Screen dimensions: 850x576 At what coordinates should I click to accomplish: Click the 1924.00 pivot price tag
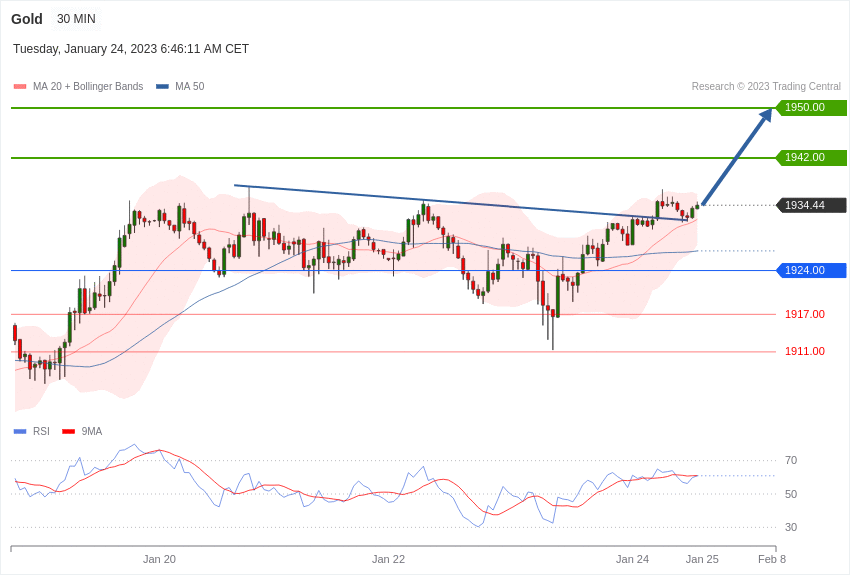pyautogui.click(x=812, y=270)
